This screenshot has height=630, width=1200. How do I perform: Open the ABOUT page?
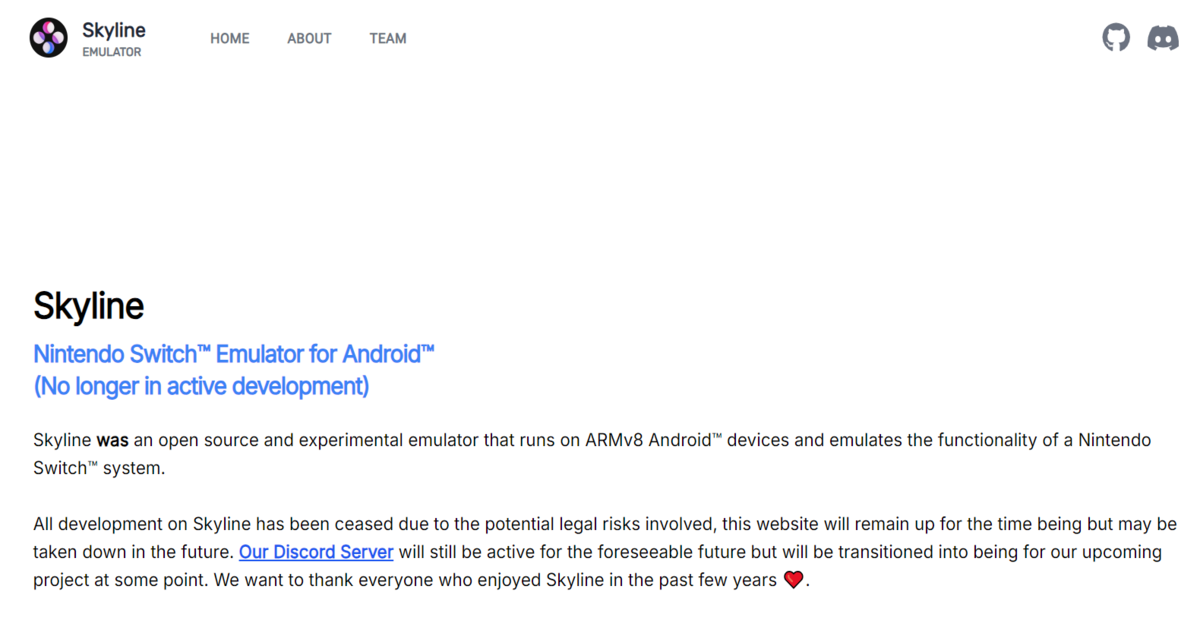tap(309, 39)
